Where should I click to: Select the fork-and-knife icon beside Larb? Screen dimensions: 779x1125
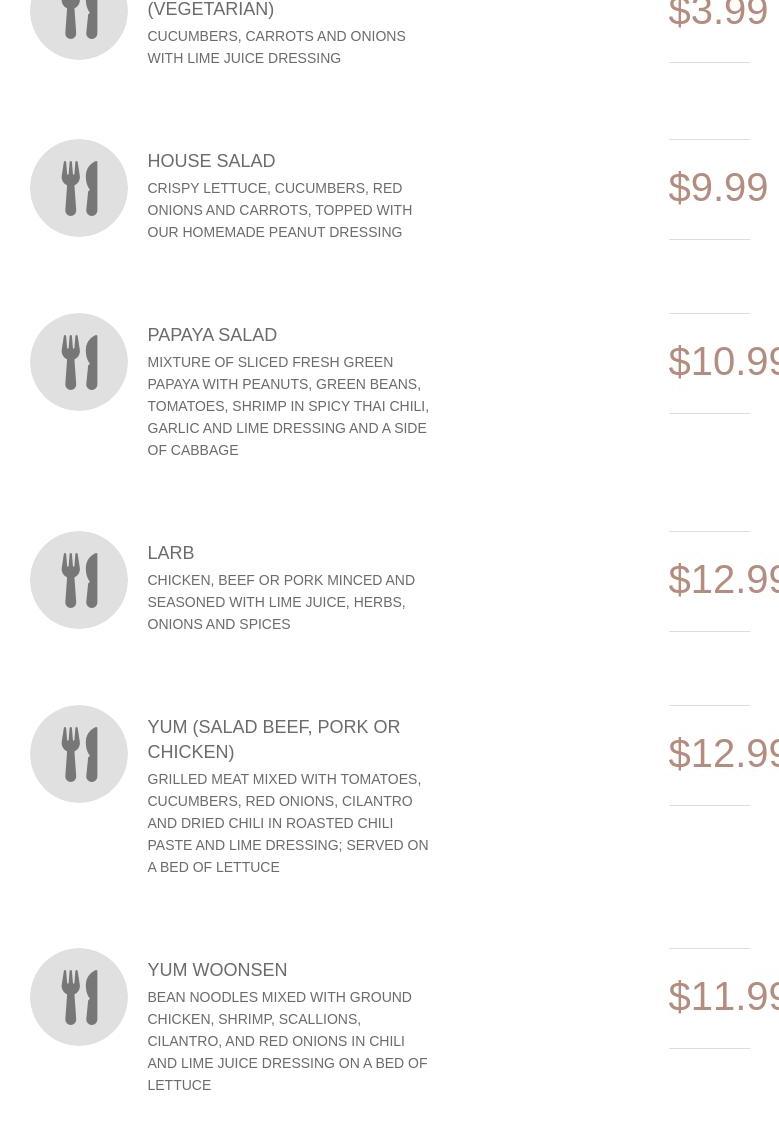coord(79,580)
